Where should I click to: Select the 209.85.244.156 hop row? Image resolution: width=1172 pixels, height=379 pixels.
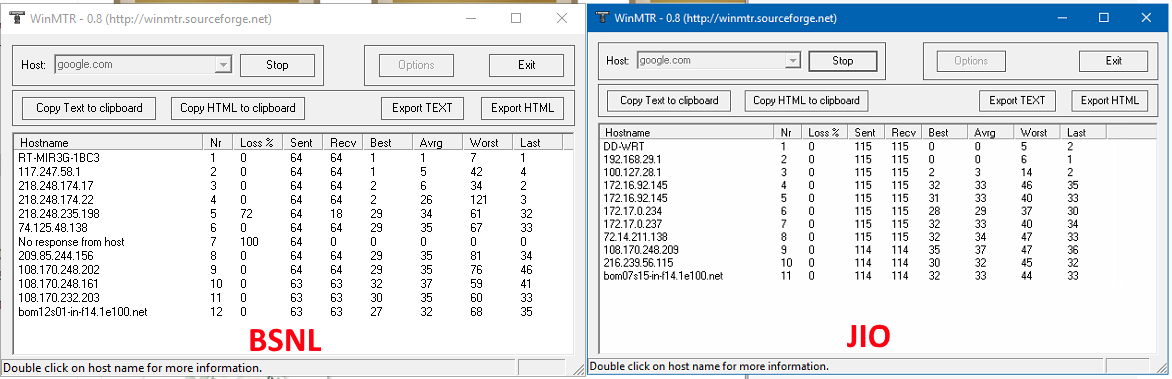click(292, 256)
